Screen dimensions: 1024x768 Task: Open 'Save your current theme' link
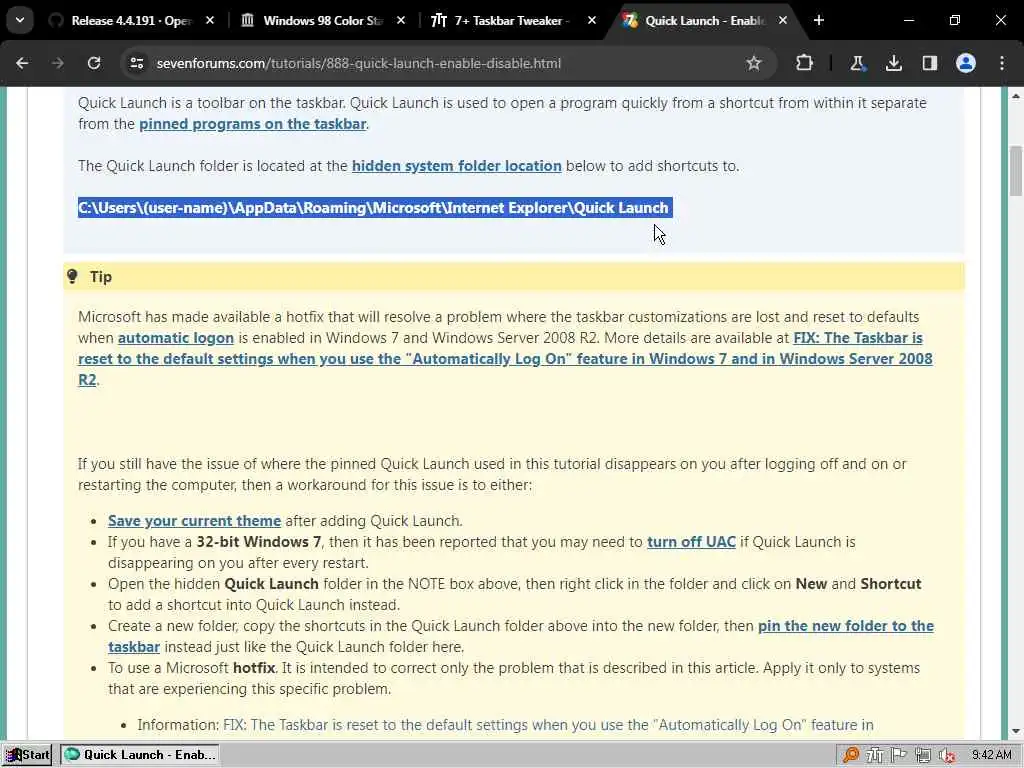tap(195, 521)
